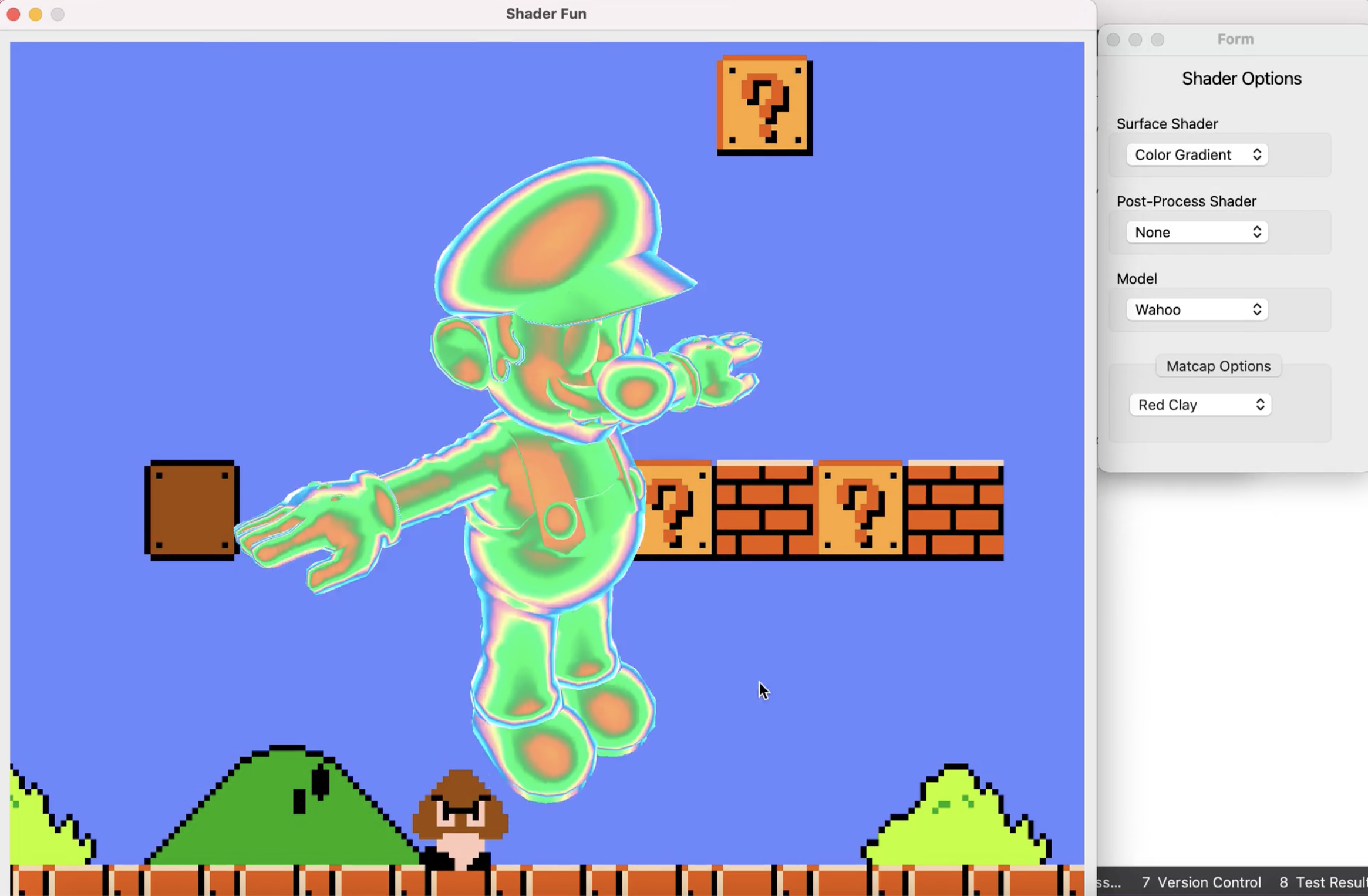
Task: Close the Shader Fun window
Action: [x=14, y=14]
